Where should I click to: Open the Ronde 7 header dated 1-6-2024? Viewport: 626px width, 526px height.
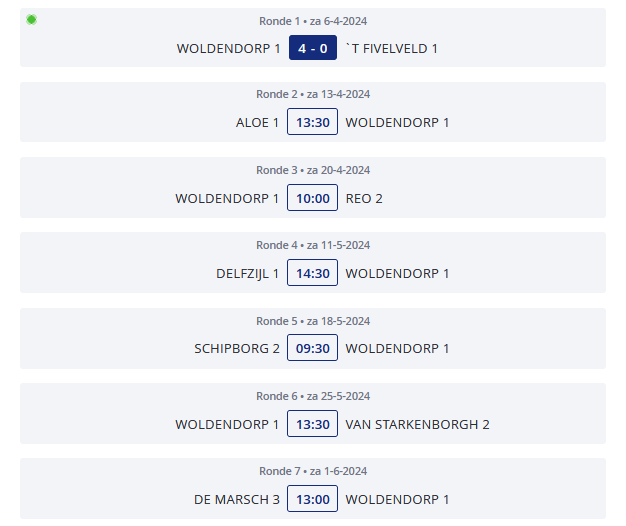click(313, 471)
